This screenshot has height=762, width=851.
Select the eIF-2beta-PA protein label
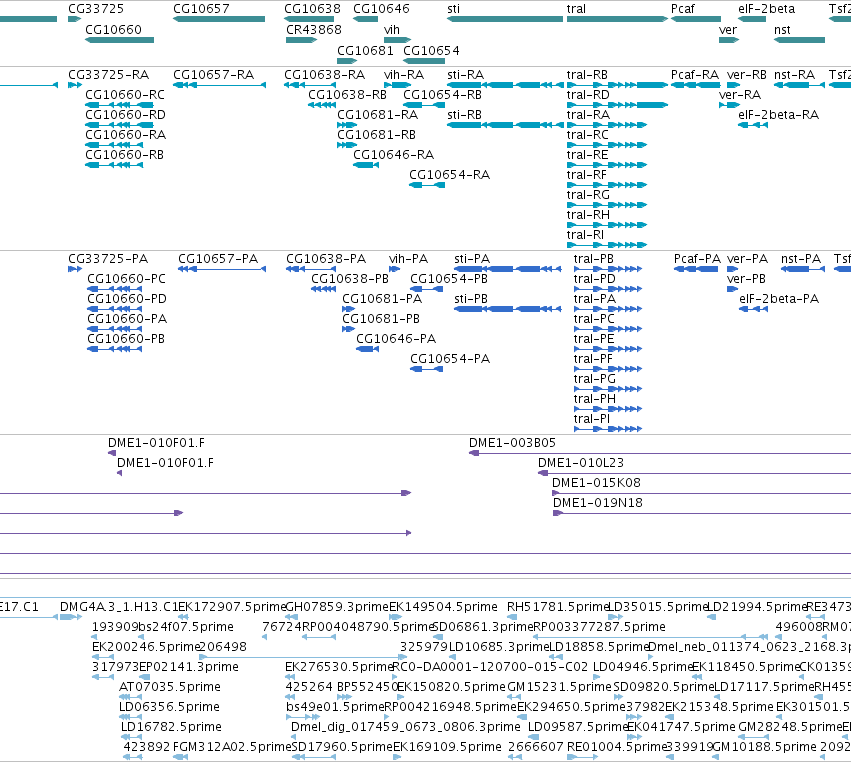tap(779, 299)
